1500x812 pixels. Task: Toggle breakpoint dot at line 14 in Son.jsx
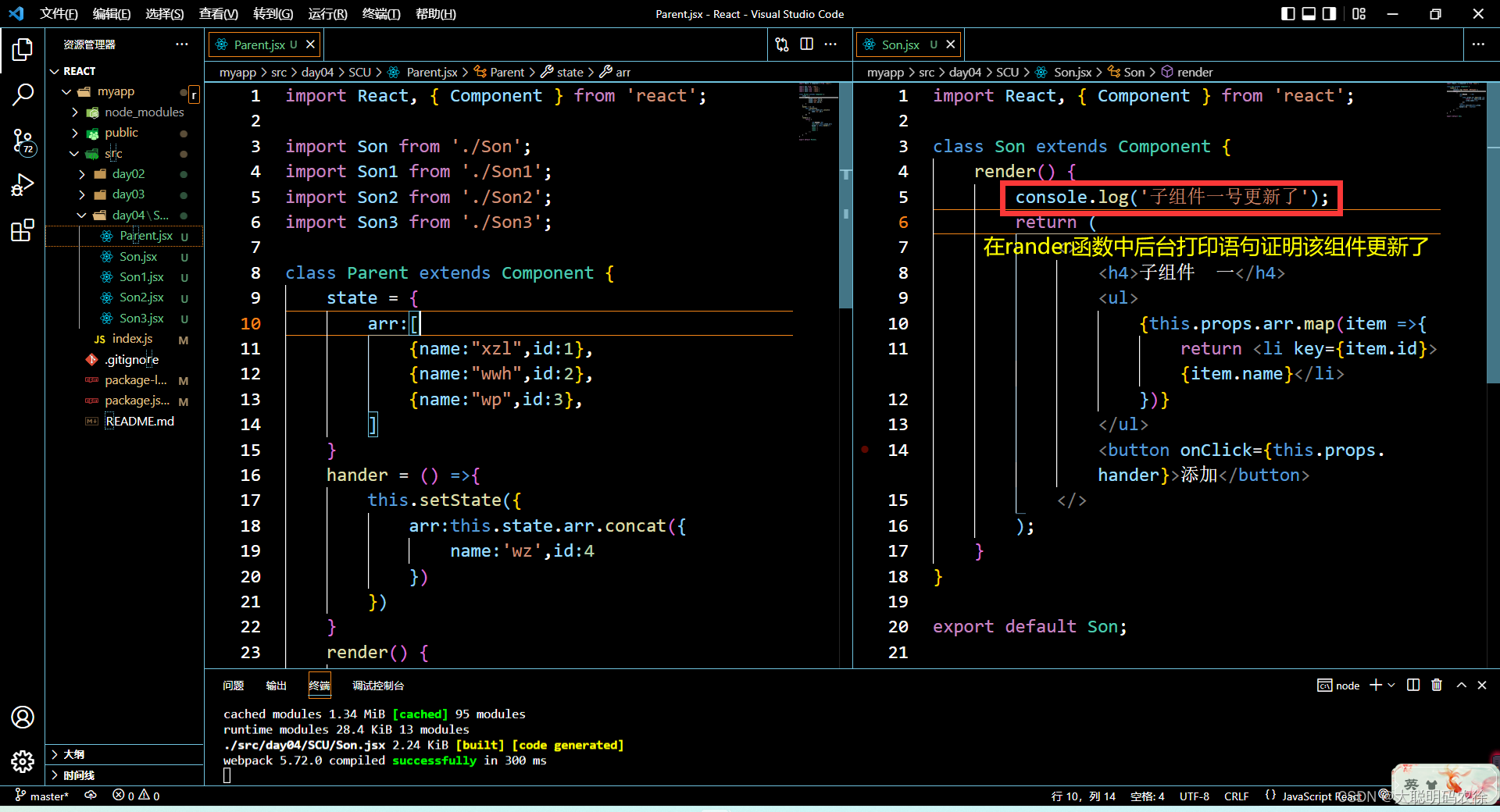click(865, 450)
